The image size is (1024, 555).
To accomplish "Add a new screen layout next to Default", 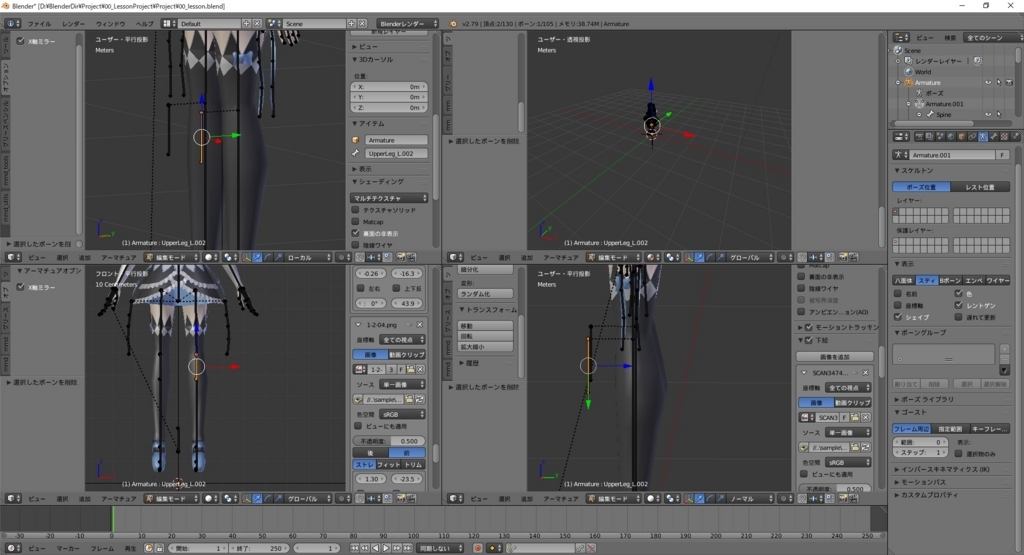I will tap(246, 24).
